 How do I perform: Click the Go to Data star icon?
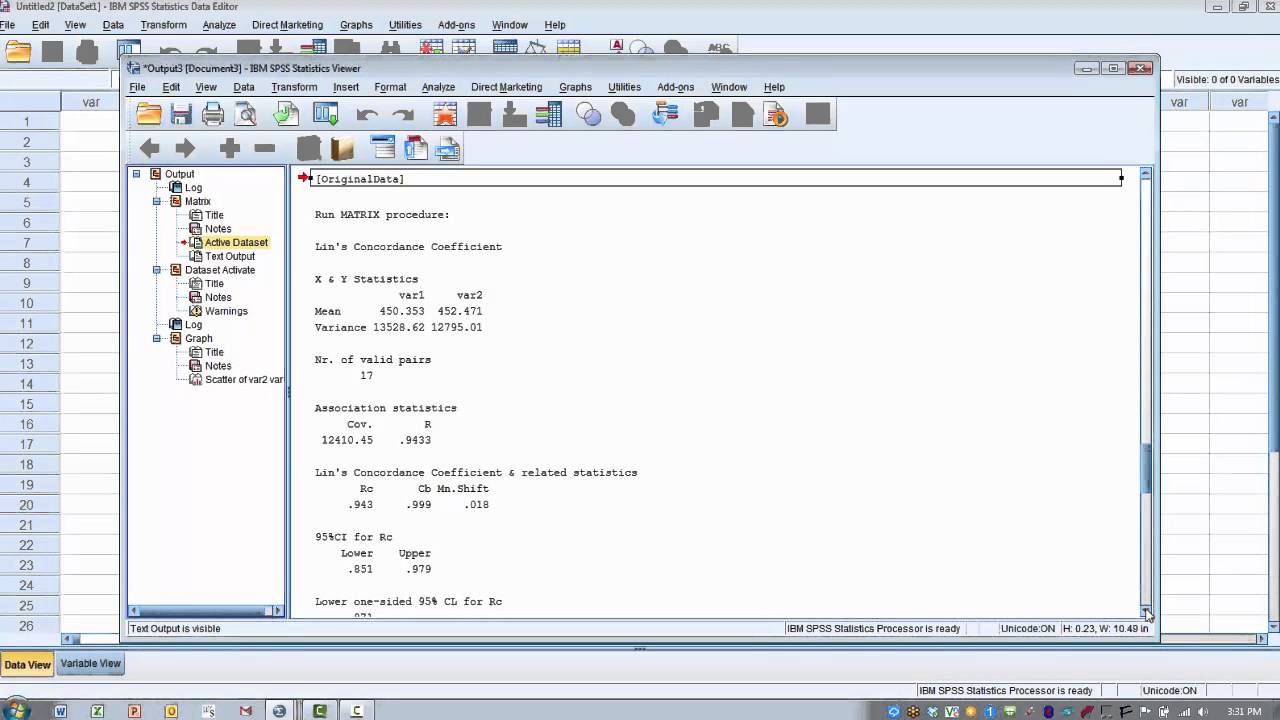445,115
